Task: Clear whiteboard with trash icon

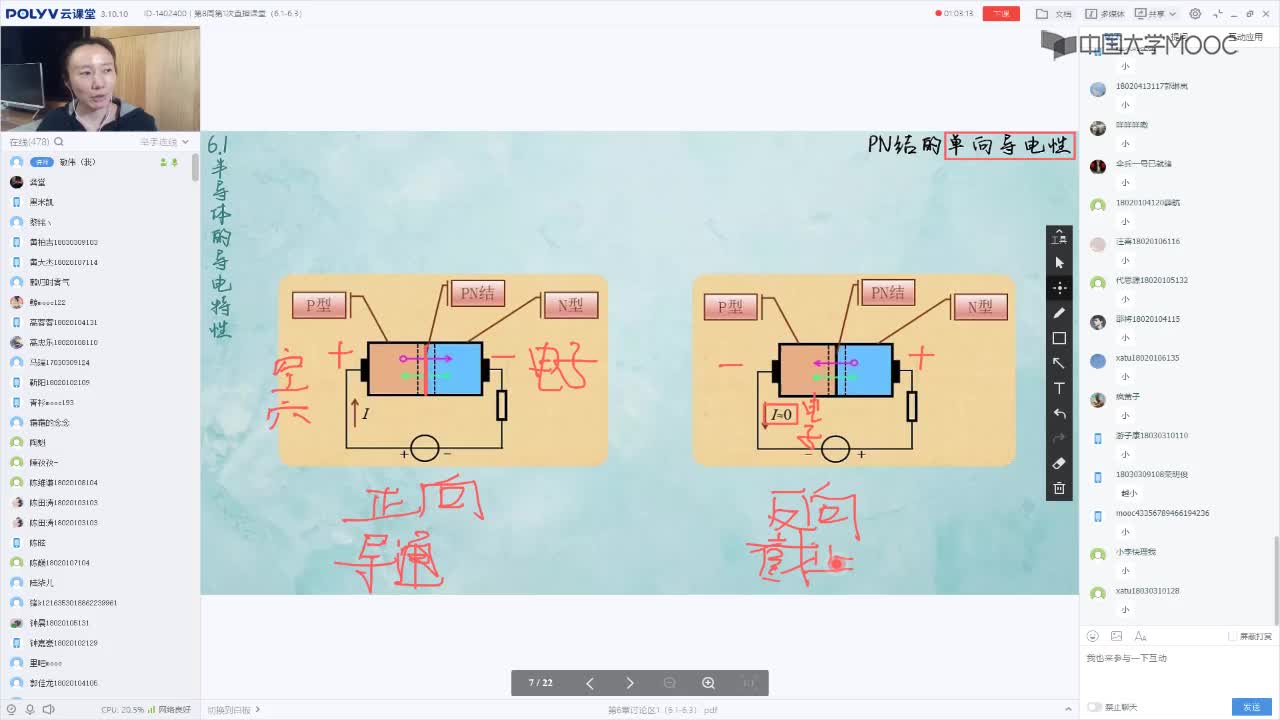Action: pyautogui.click(x=1059, y=488)
